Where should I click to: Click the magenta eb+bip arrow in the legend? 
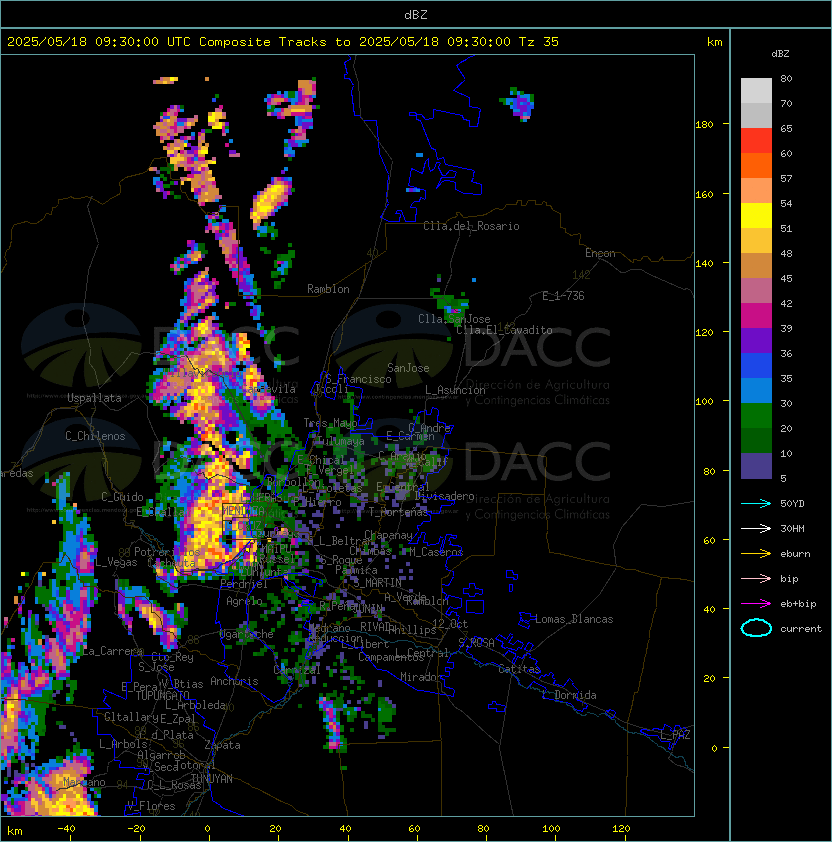tap(756, 604)
